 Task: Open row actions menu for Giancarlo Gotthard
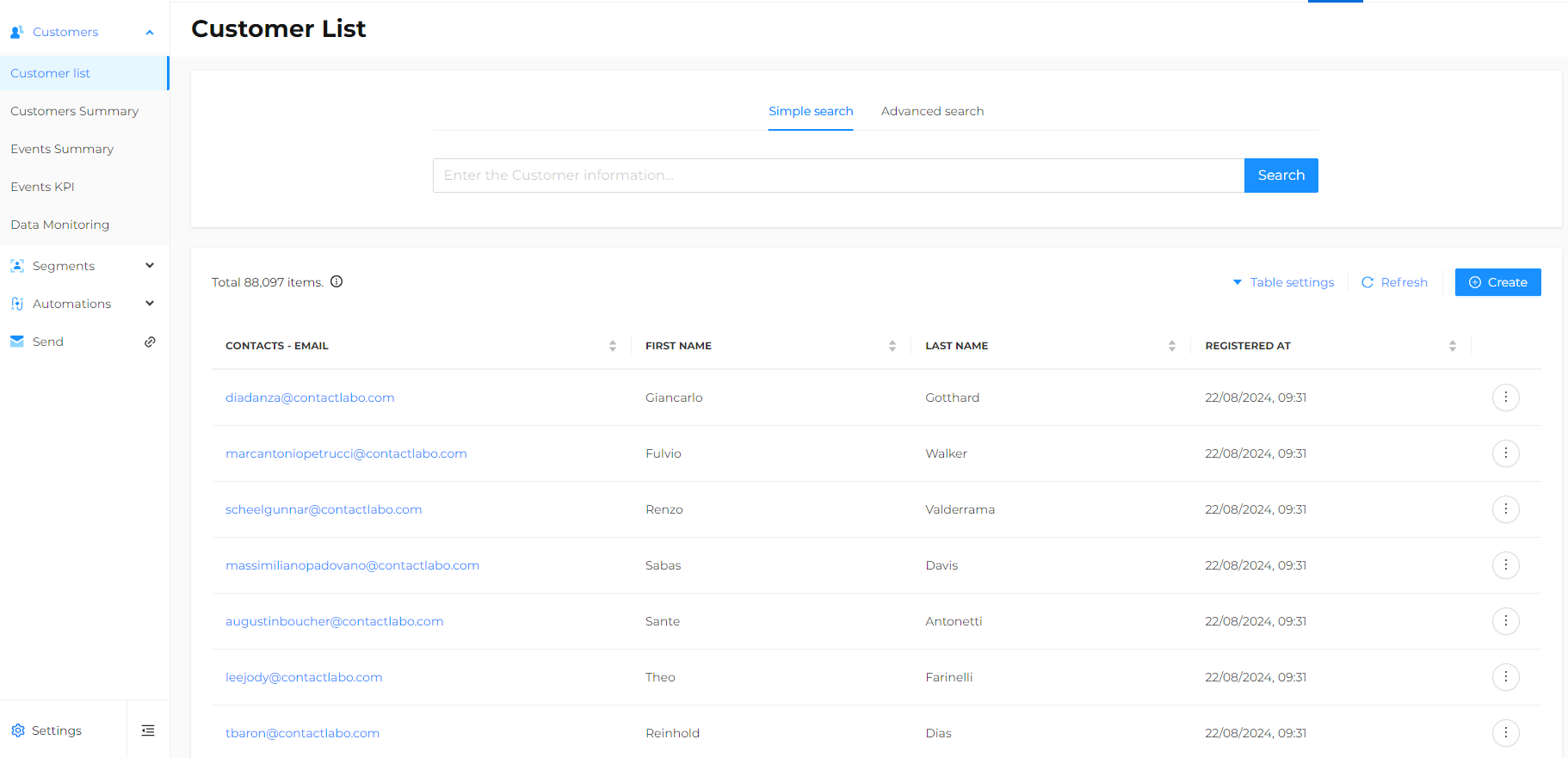click(x=1505, y=397)
